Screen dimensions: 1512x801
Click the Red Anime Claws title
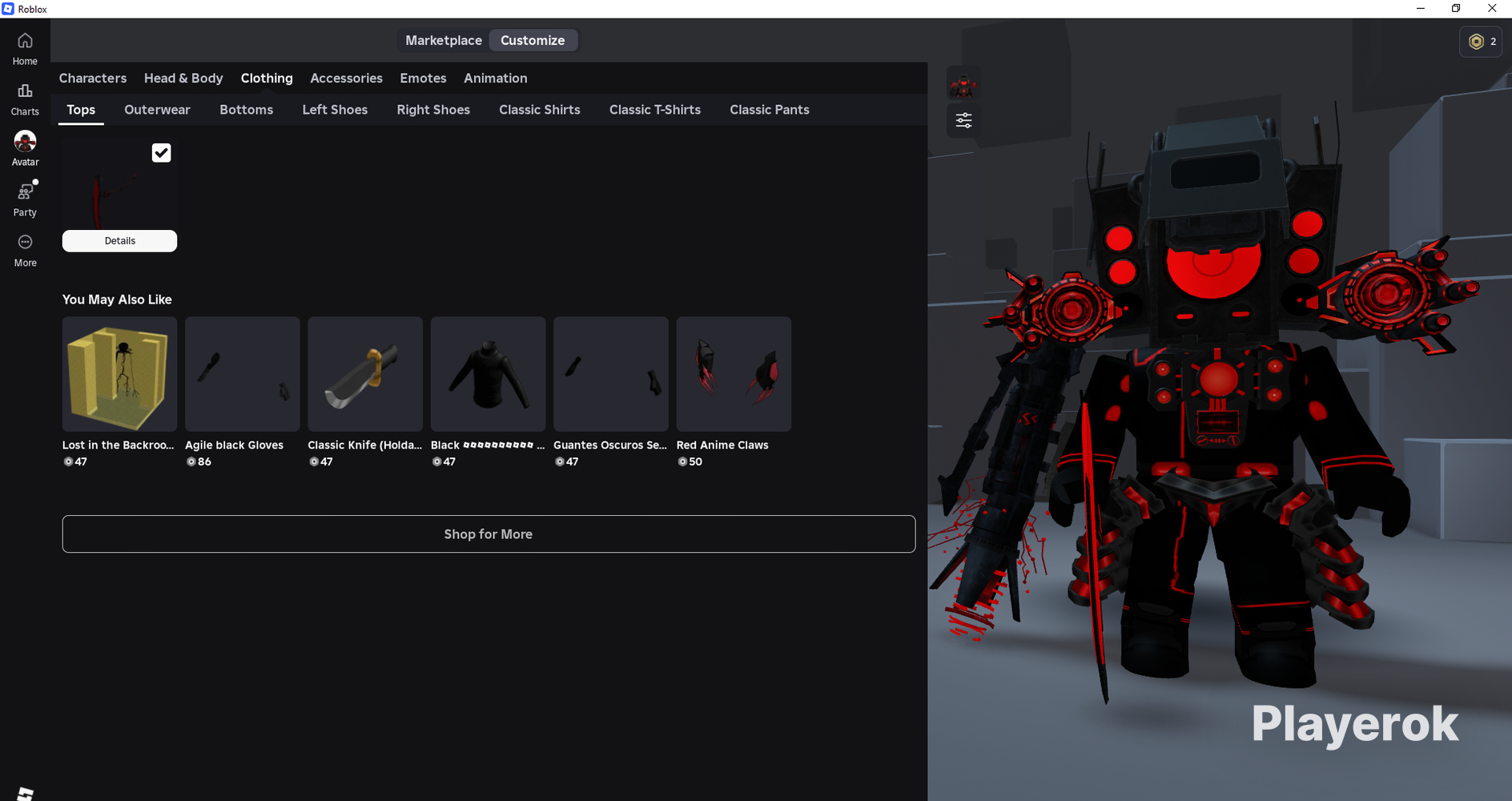click(x=722, y=445)
